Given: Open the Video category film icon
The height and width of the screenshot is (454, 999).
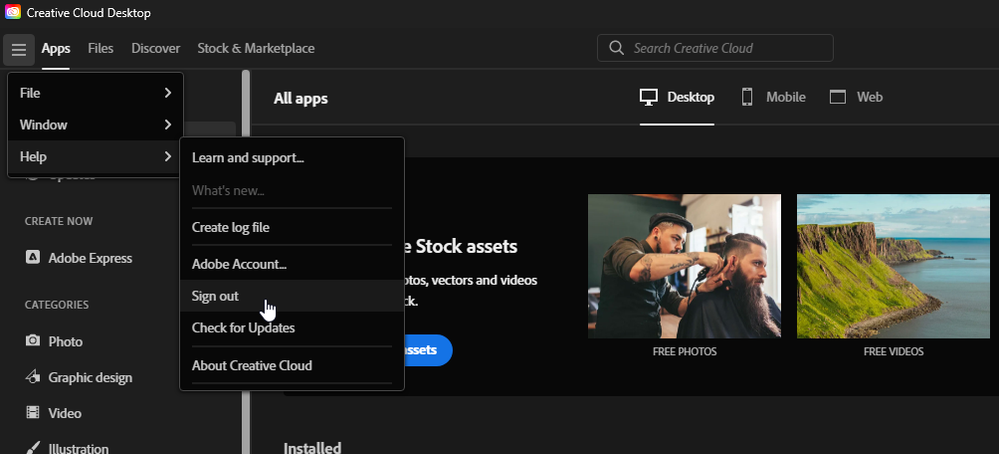Looking at the screenshot, I should [32, 413].
